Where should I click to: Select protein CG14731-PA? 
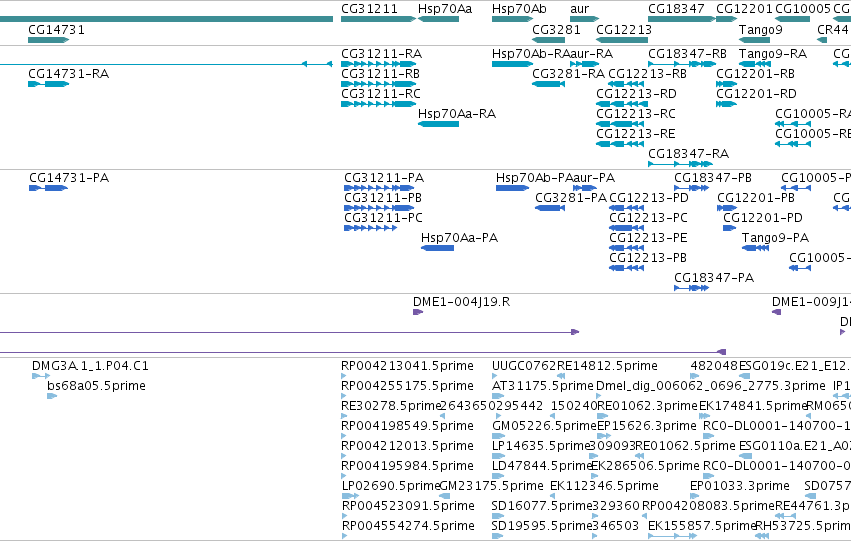tap(48, 188)
